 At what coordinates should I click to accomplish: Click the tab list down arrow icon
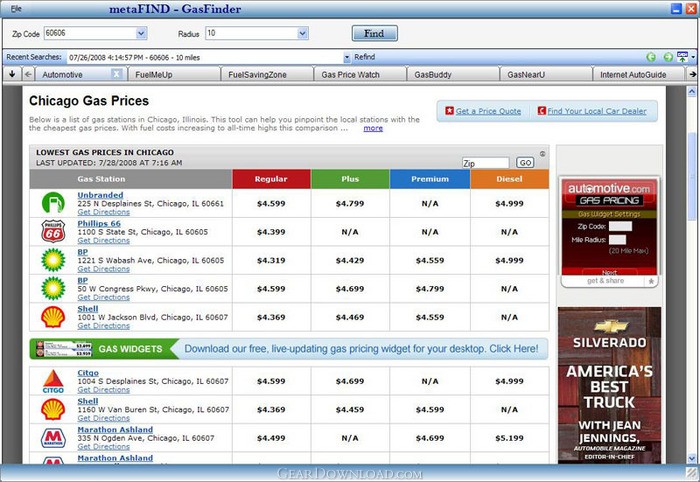point(12,74)
